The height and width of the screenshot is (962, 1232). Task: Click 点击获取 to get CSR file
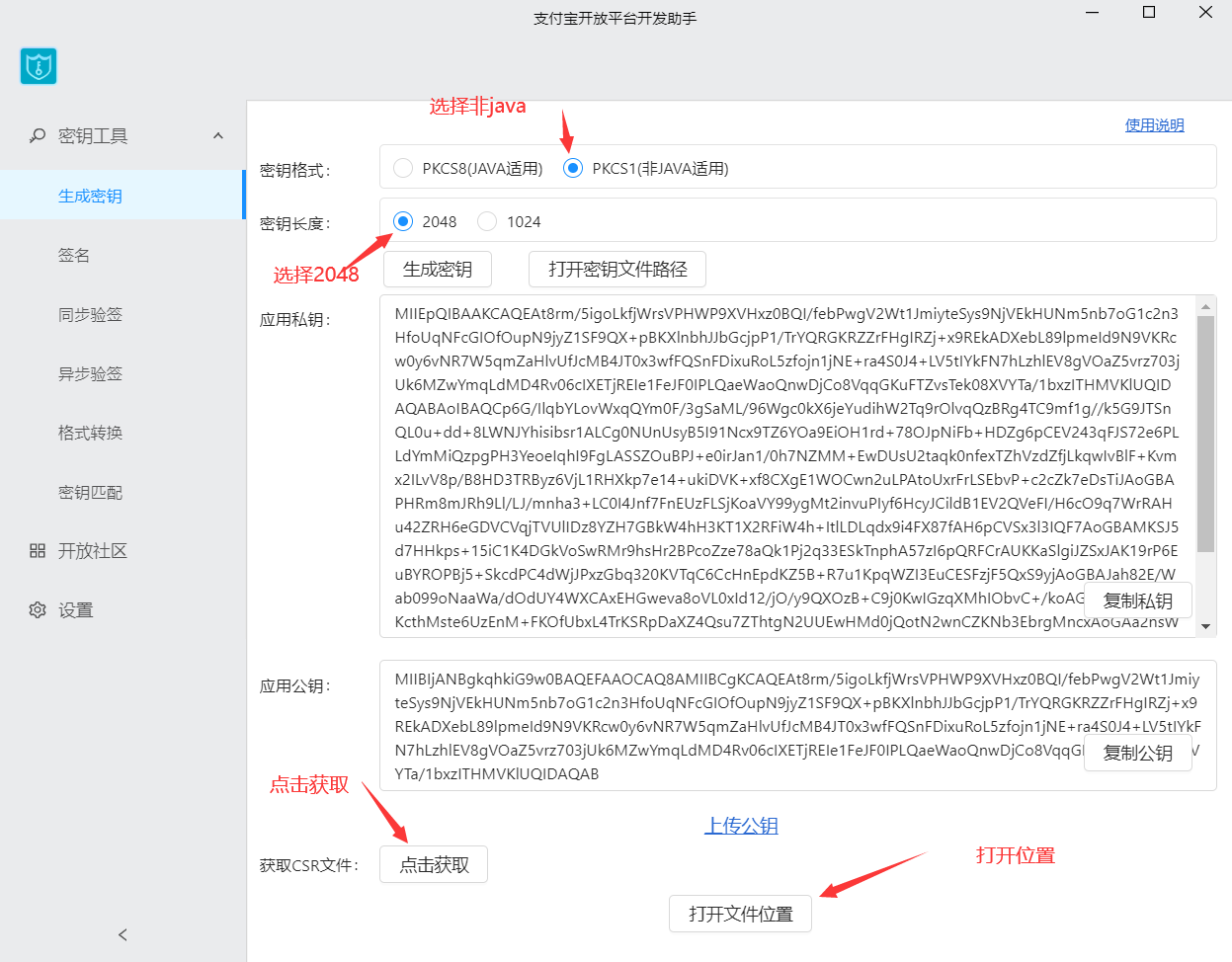(x=434, y=864)
